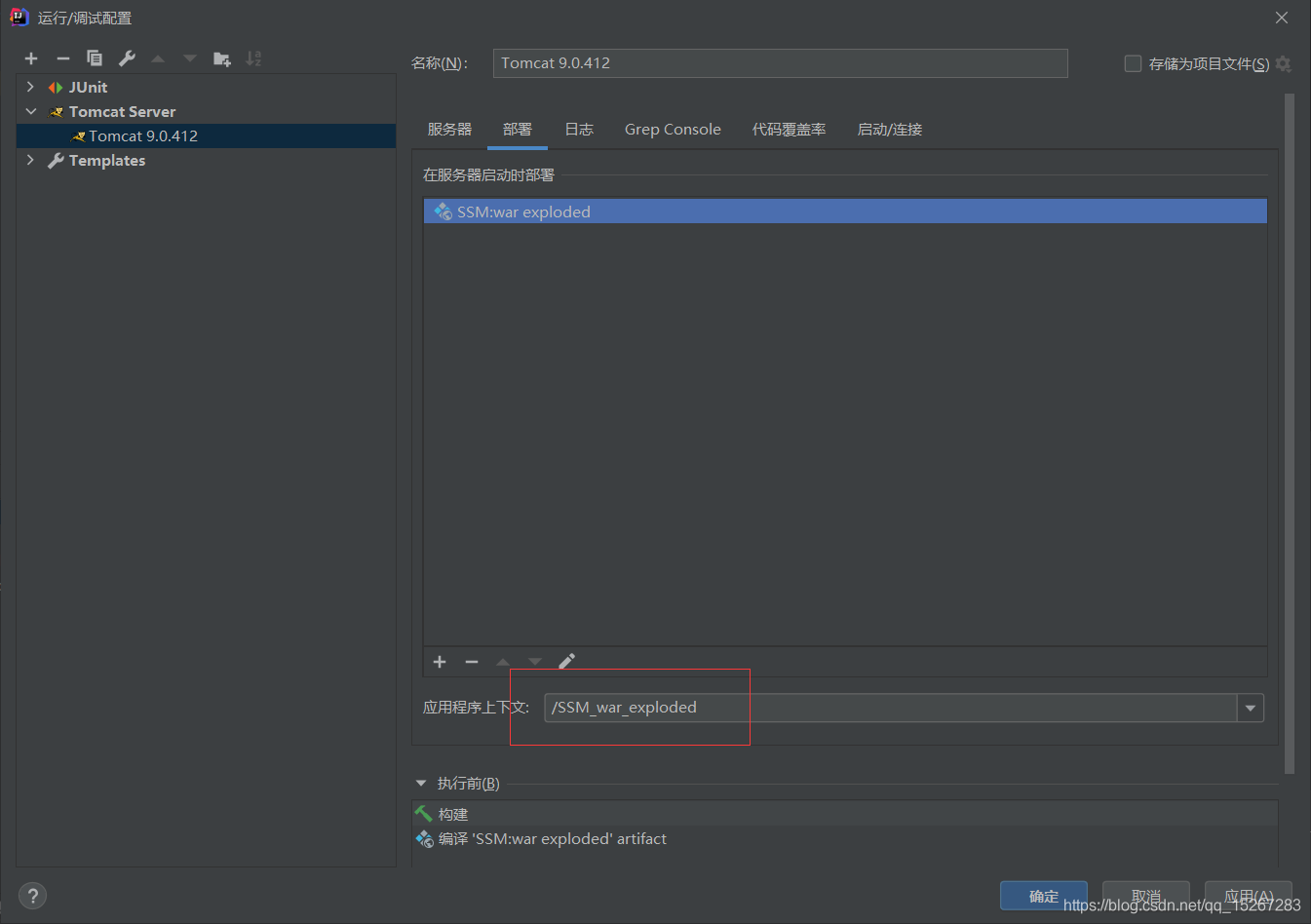Close the 运行/调试配置 dialog
The image size is (1311, 924).
coord(1282,18)
